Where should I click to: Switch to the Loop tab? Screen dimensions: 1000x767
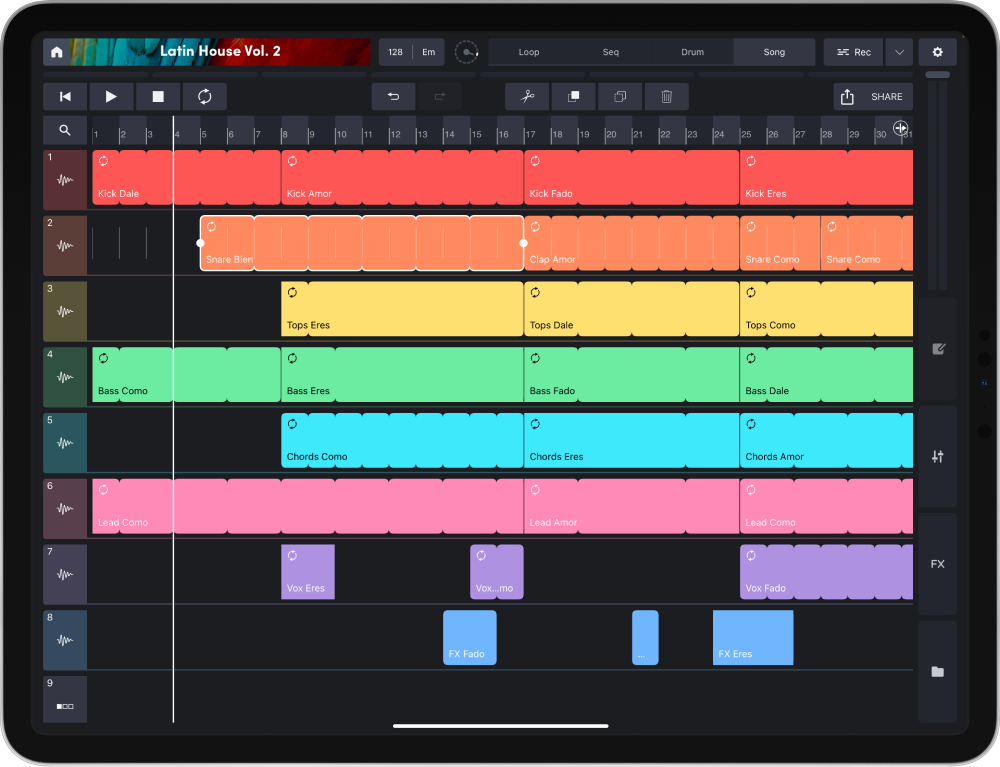click(528, 51)
